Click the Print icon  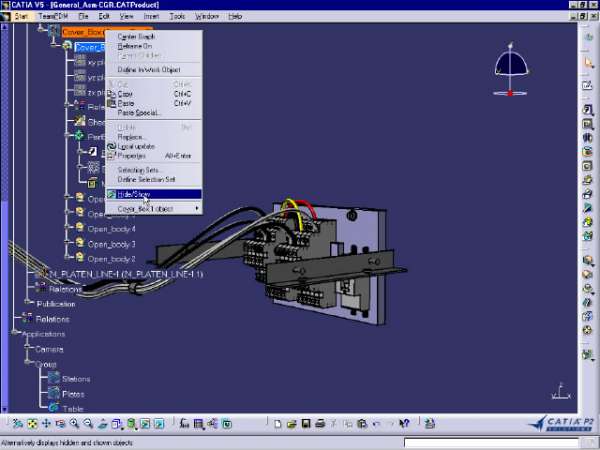point(320,424)
